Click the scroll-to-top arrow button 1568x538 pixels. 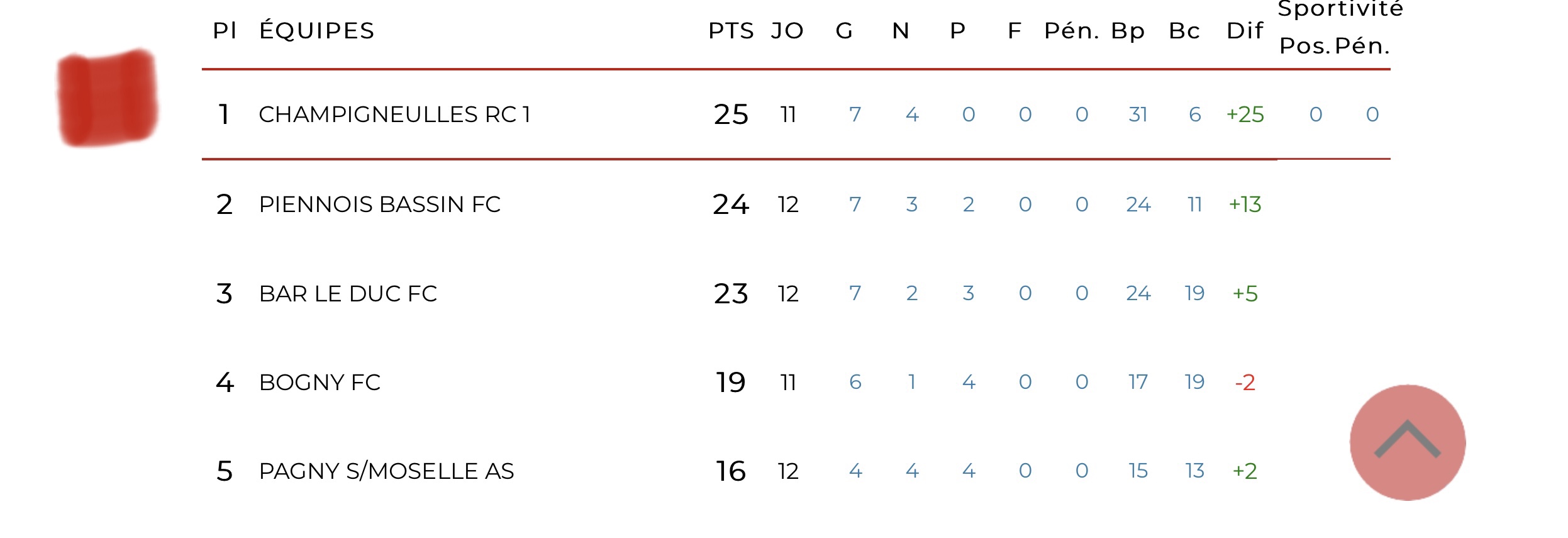click(1407, 442)
